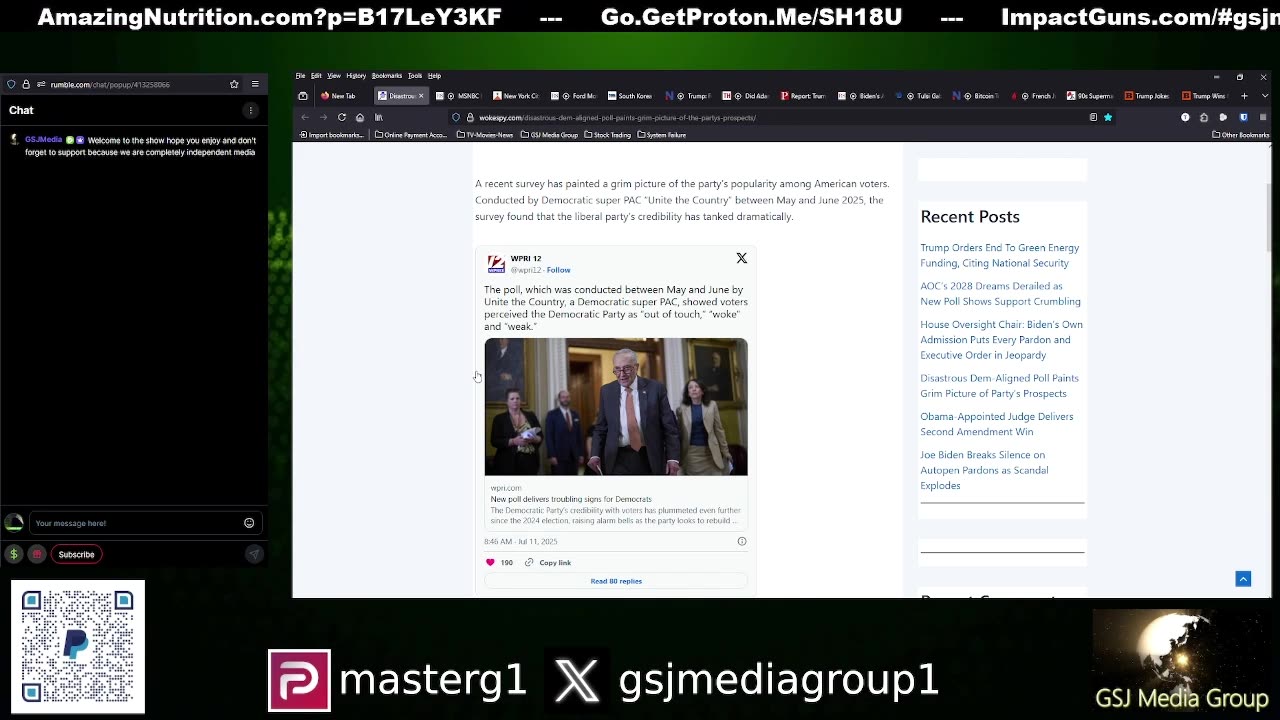Click the bookmark star in wokespy address bar
This screenshot has height=720, width=1280.
coord(1108,117)
